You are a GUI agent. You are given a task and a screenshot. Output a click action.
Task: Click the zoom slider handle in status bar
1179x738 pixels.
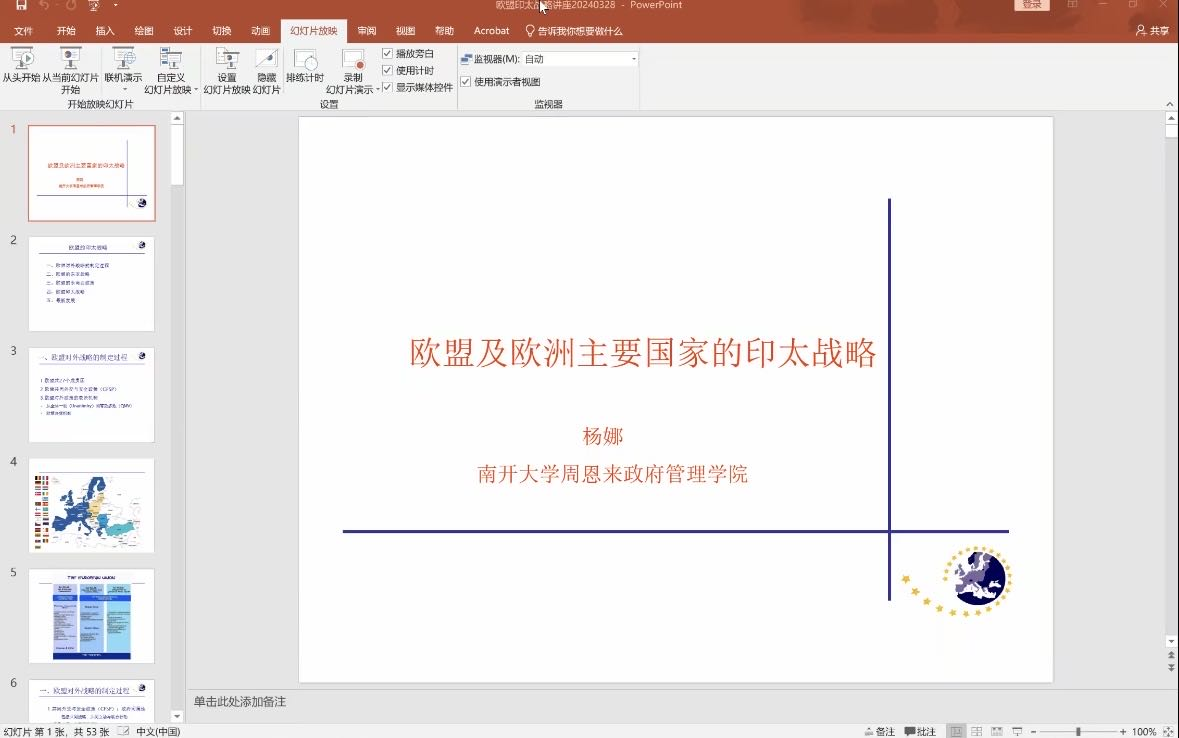[1078, 731]
